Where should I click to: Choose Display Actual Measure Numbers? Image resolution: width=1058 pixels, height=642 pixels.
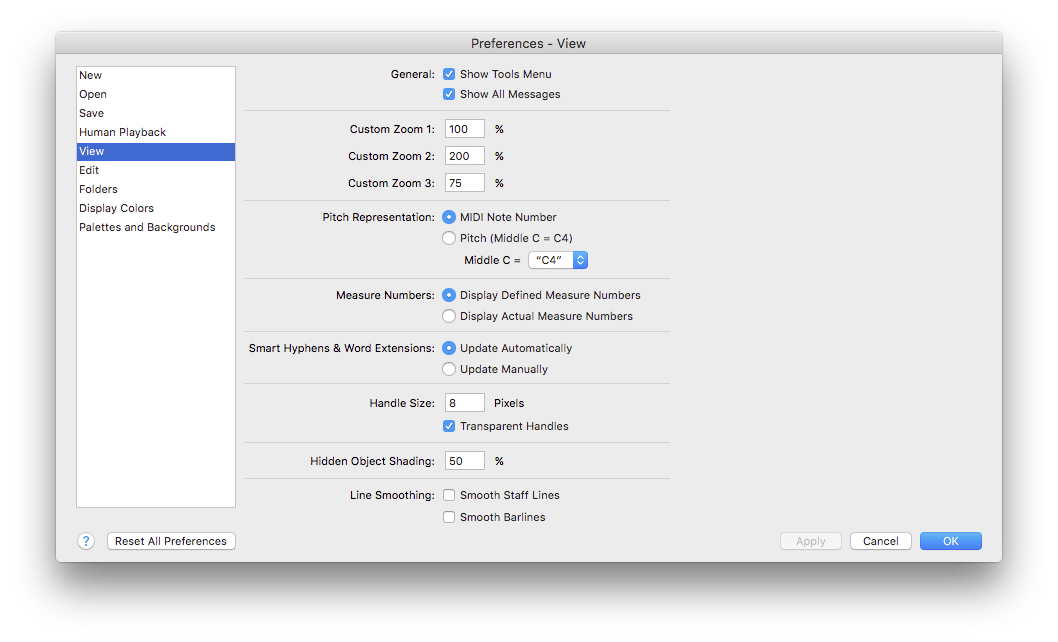coord(449,315)
